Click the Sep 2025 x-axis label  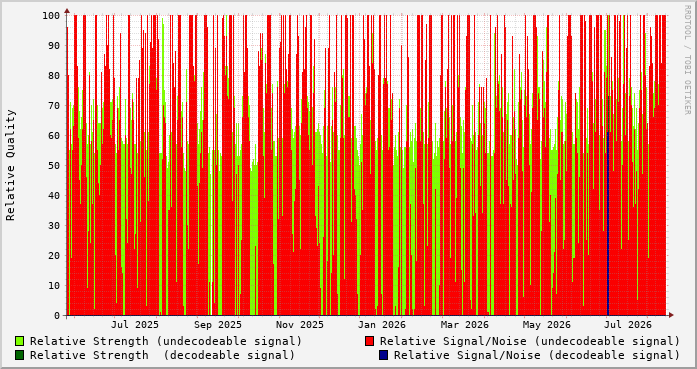pyautogui.click(x=218, y=325)
